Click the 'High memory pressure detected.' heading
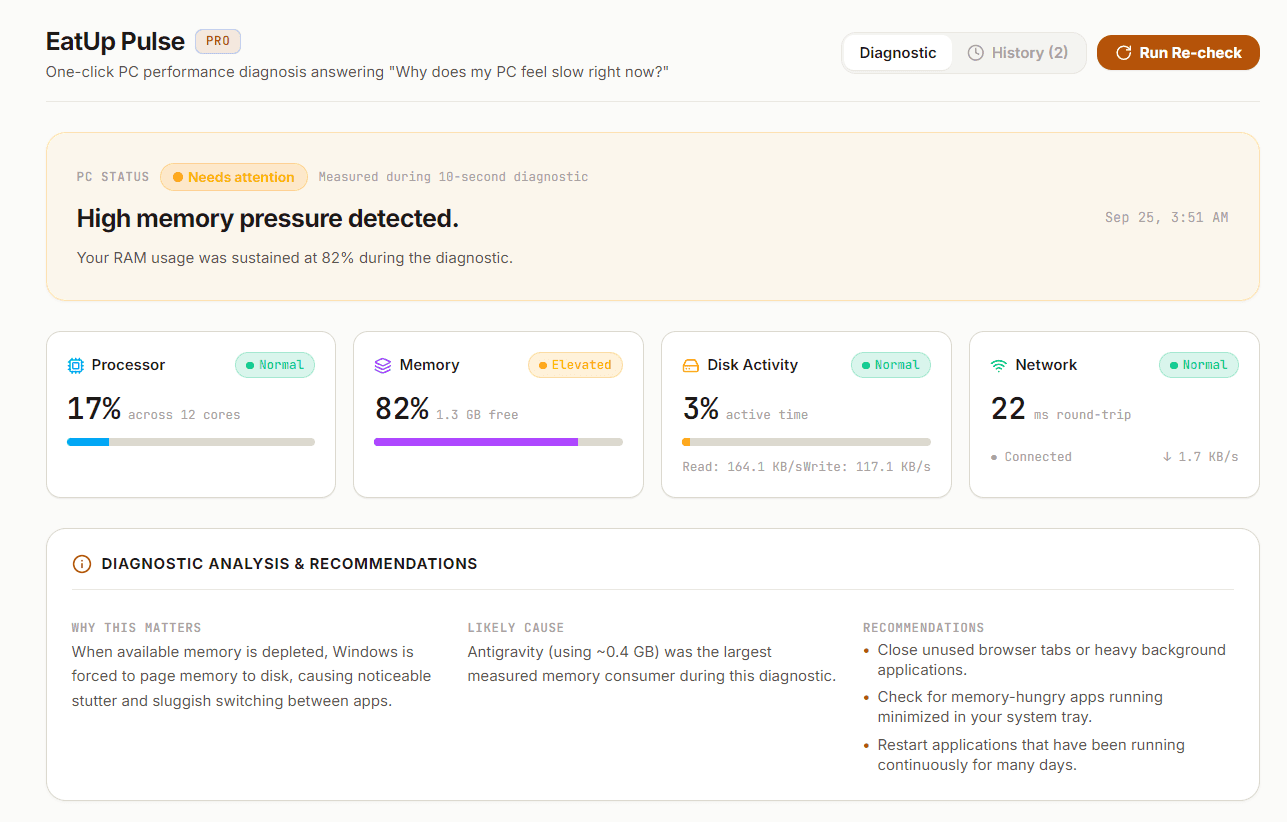The image size is (1287, 822). tap(268, 219)
